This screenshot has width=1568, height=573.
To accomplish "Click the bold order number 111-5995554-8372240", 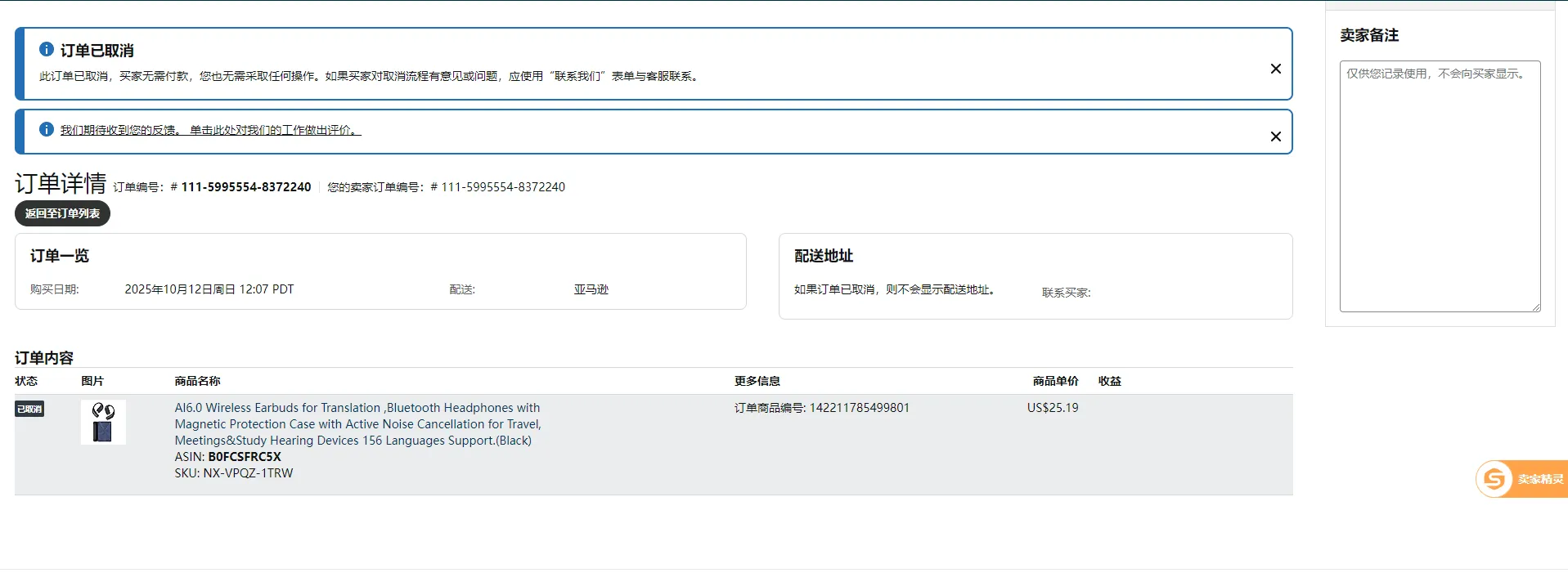I will pos(245,187).
